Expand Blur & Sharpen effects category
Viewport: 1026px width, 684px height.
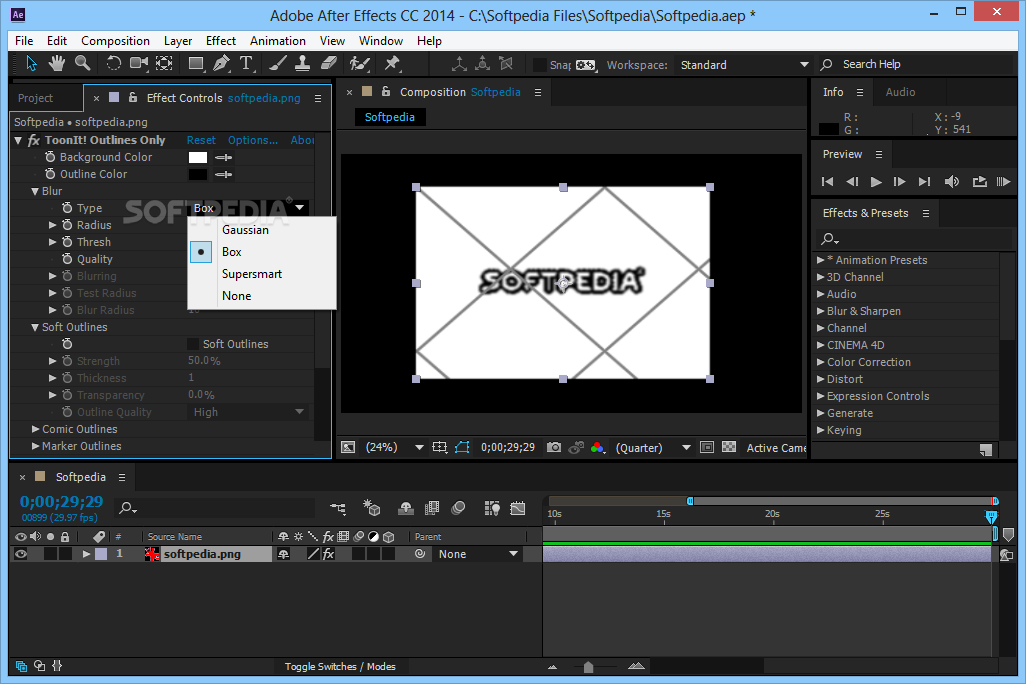click(821, 312)
